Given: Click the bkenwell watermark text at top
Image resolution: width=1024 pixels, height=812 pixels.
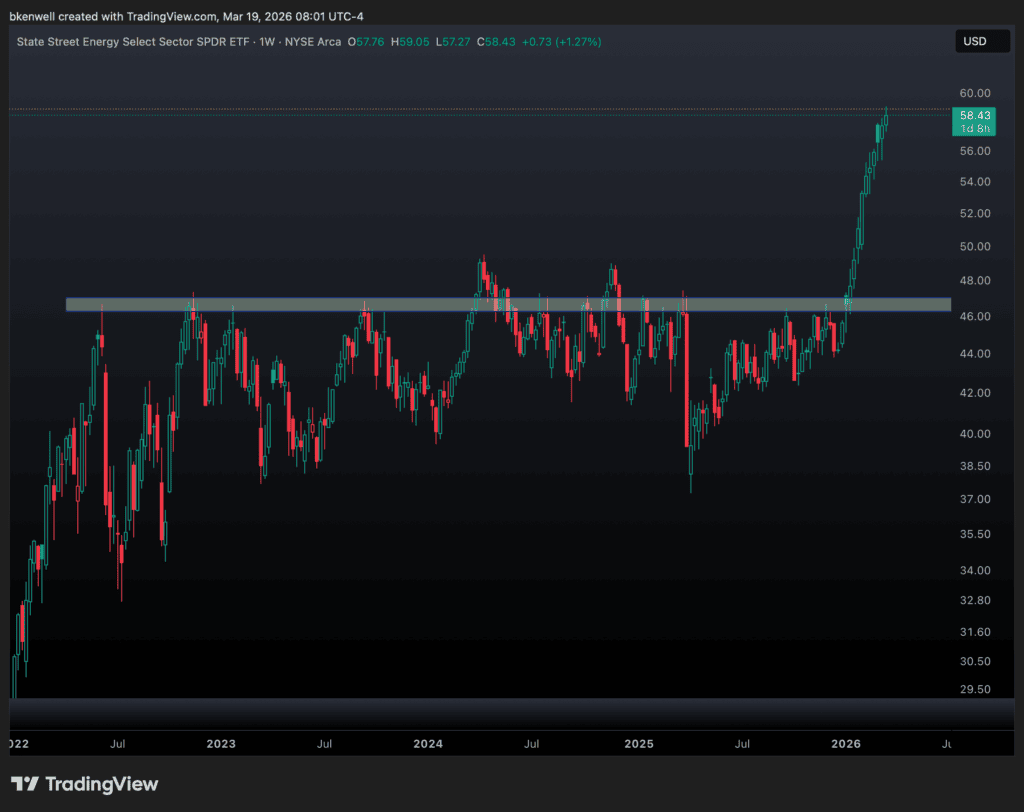Looking at the screenshot, I should point(34,16).
